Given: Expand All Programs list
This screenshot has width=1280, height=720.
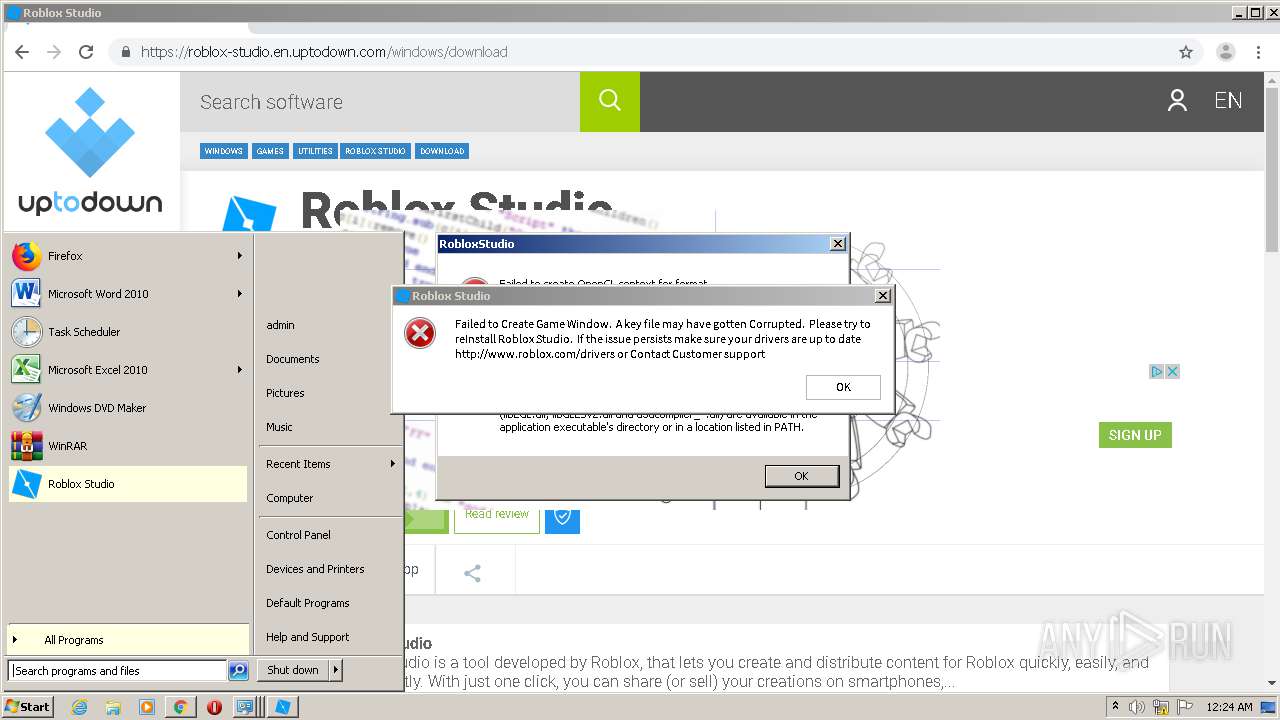Looking at the screenshot, I should [x=128, y=640].
